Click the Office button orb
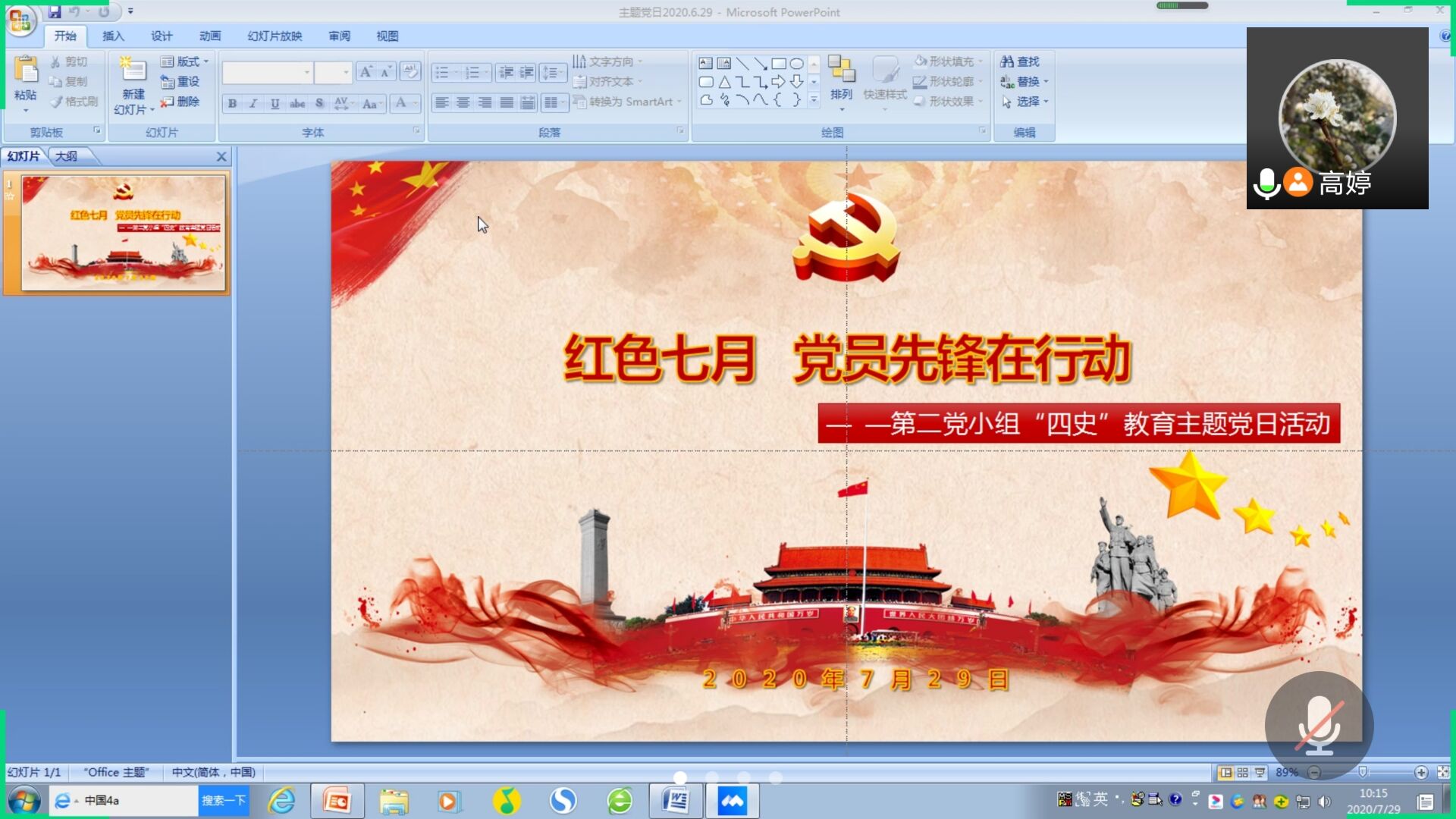This screenshot has height=819, width=1456. tap(20, 20)
